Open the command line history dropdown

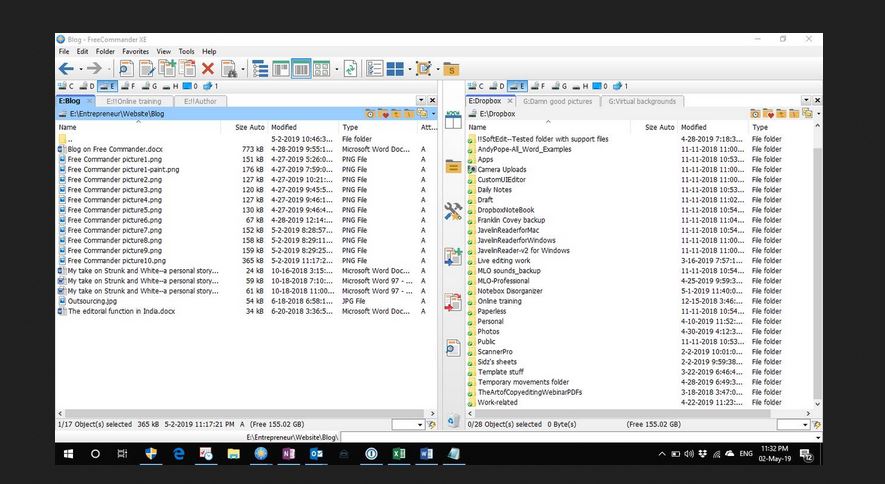[818, 437]
